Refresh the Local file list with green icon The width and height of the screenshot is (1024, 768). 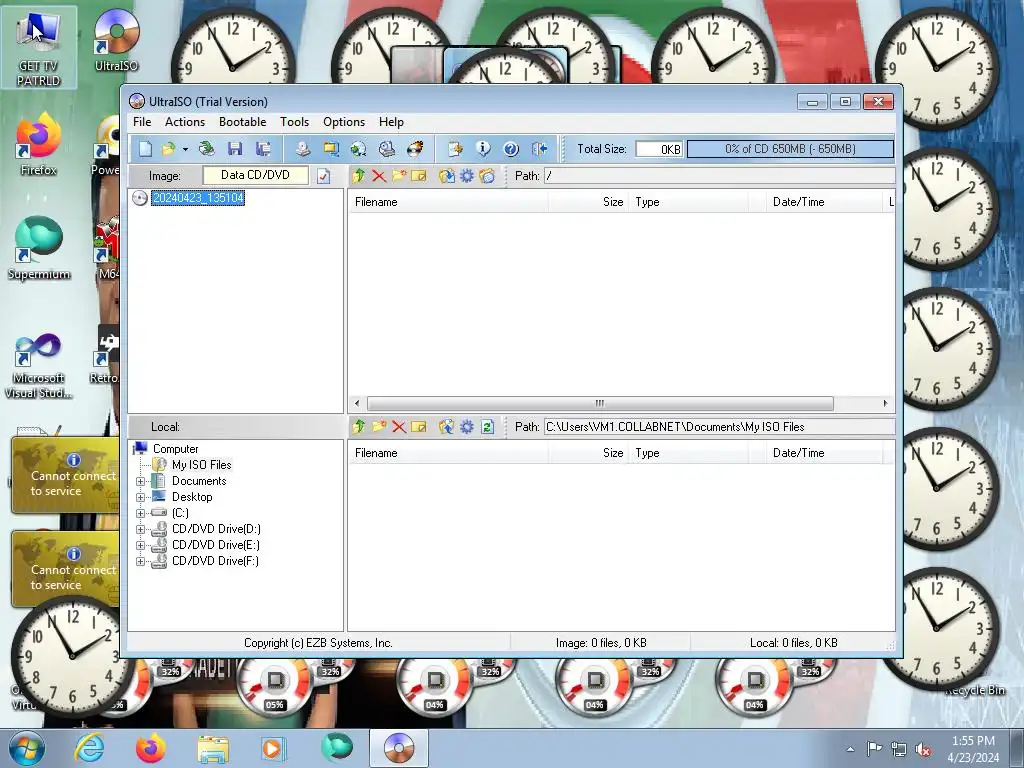tap(487, 427)
